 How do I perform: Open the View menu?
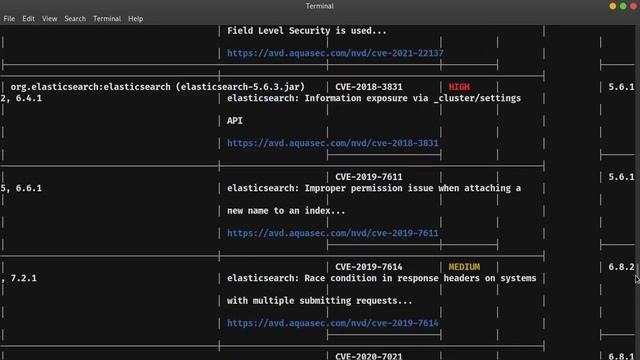tap(49, 19)
